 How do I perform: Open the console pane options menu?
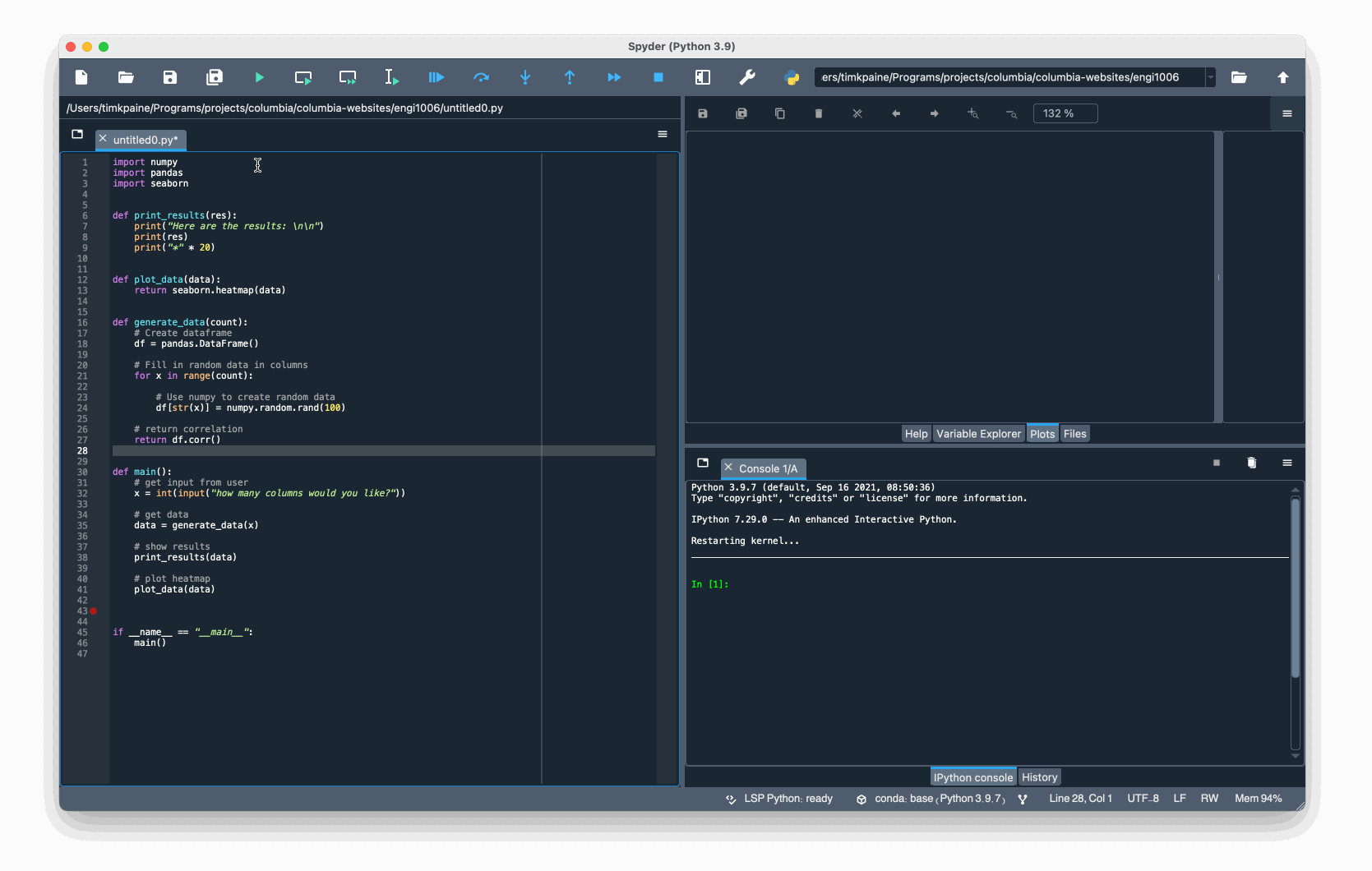click(1287, 463)
